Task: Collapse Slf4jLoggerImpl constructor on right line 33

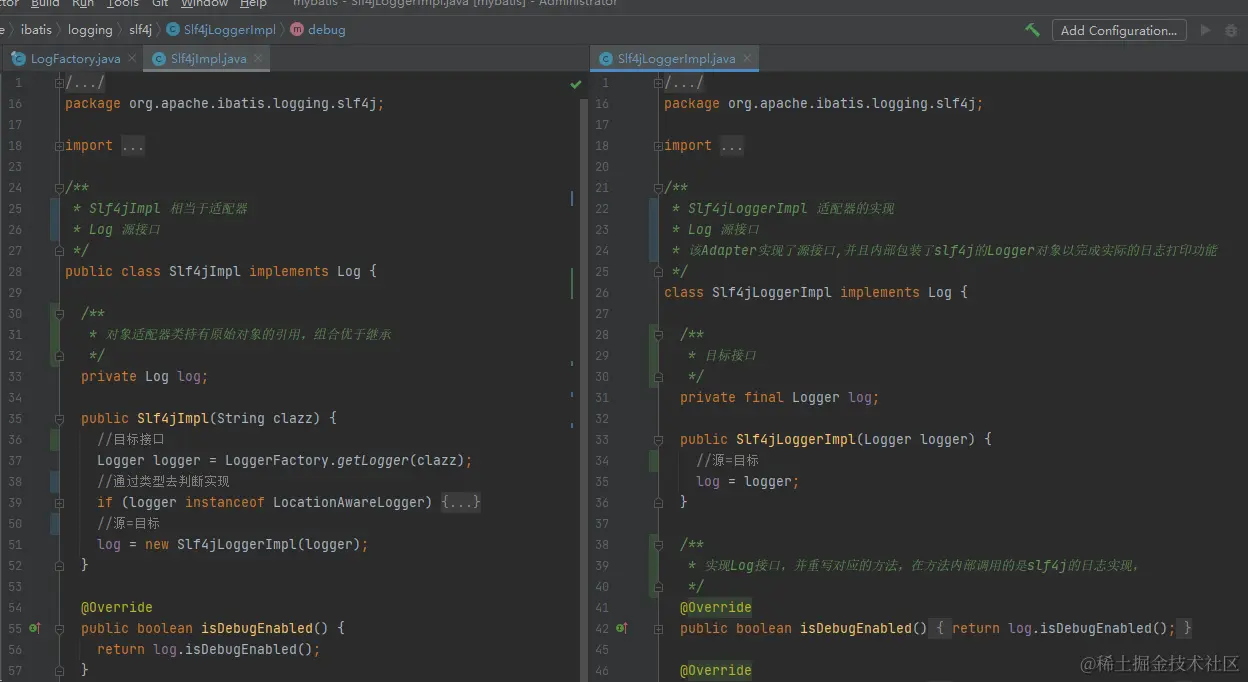Action: (x=659, y=440)
